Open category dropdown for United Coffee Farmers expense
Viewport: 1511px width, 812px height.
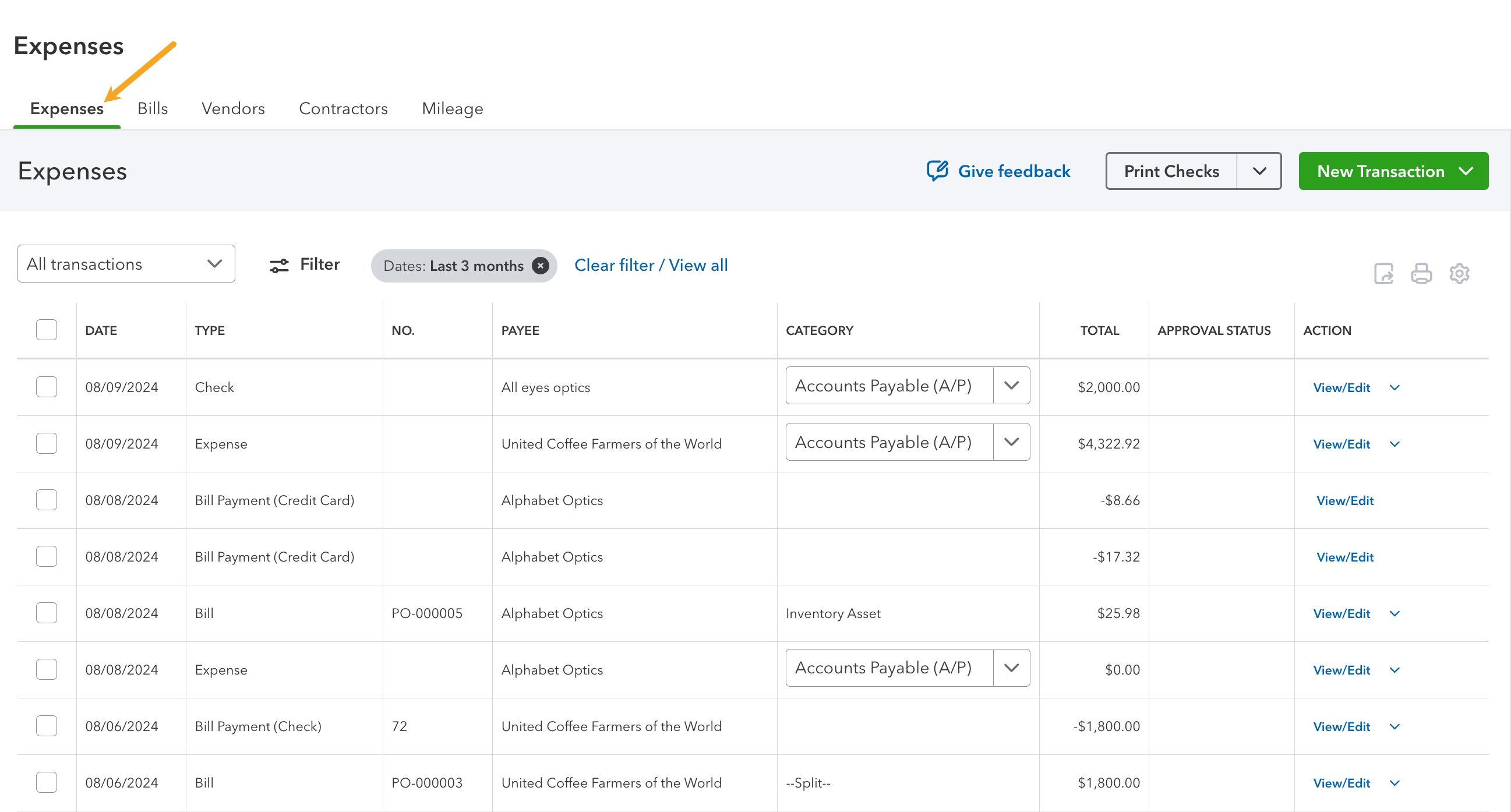1011,442
